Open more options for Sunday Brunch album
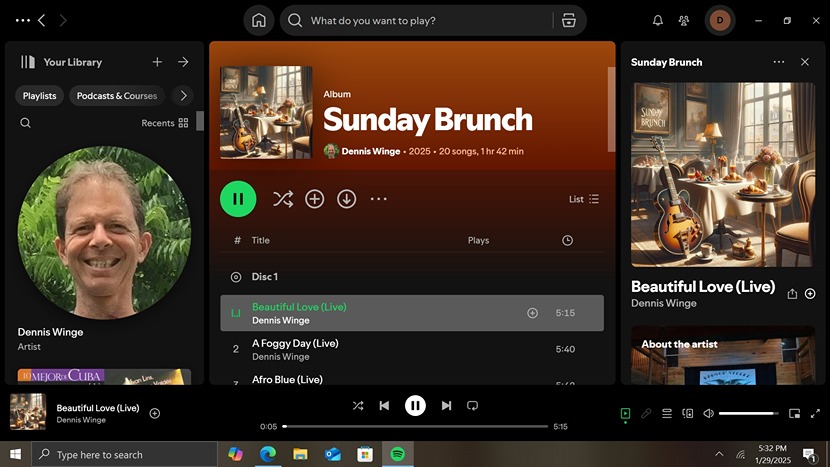830x467 pixels. (378, 199)
